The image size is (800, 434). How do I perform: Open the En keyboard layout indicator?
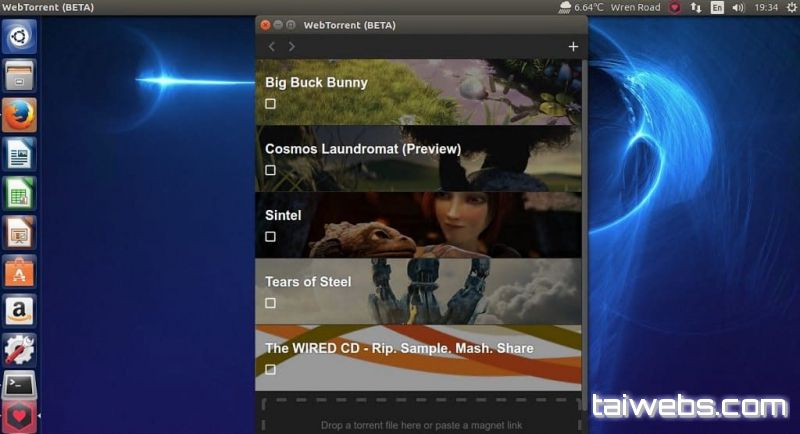click(717, 7)
